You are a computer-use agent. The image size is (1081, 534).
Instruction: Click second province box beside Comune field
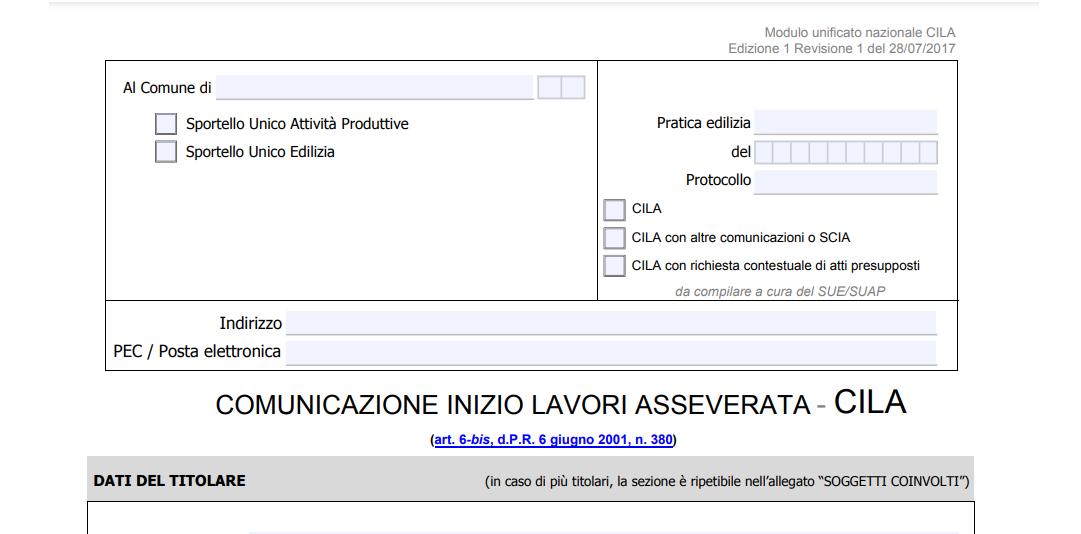click(573, 88)
